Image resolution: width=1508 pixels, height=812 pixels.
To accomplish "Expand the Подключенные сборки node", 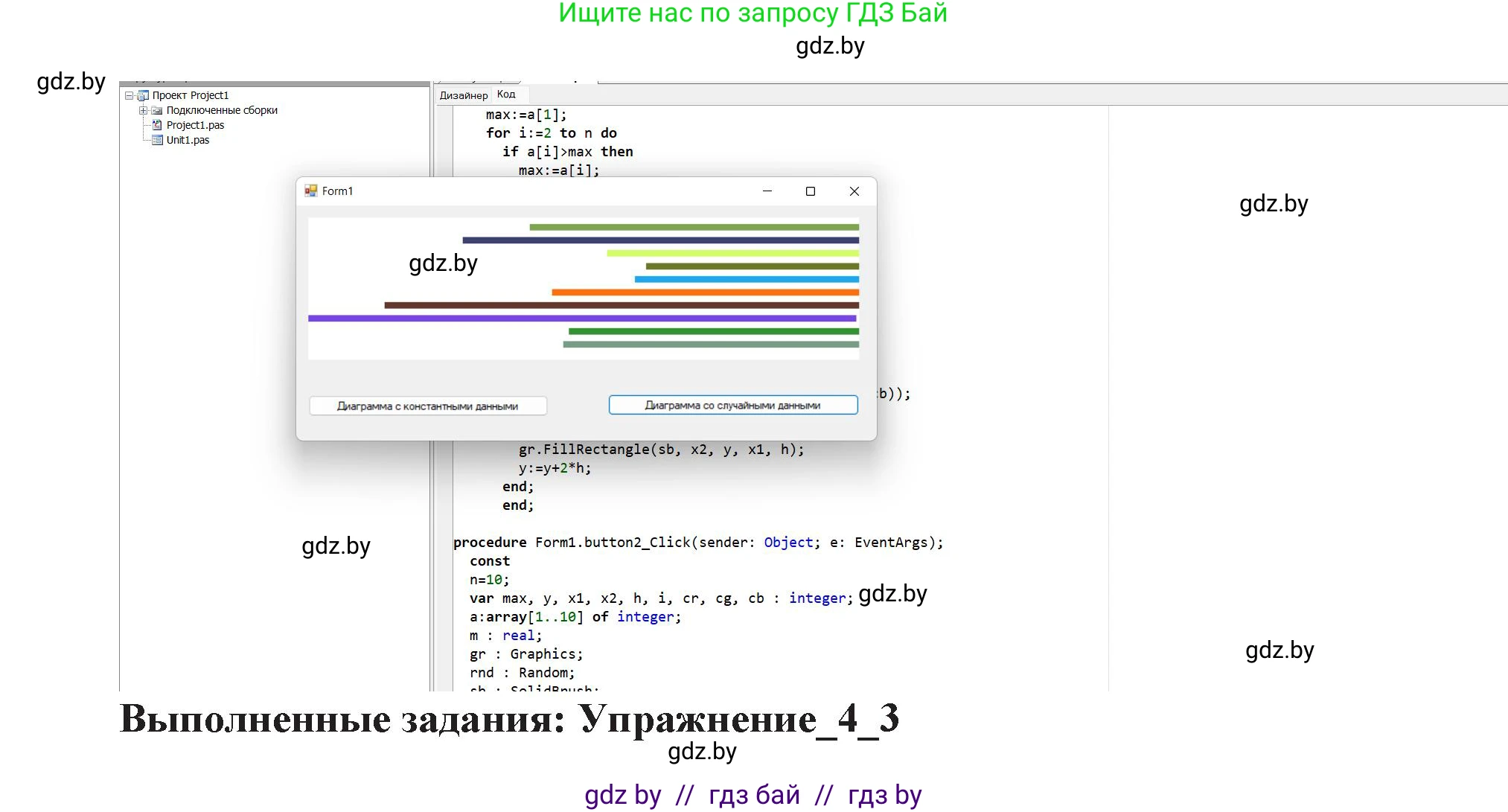I will [143, 110].
